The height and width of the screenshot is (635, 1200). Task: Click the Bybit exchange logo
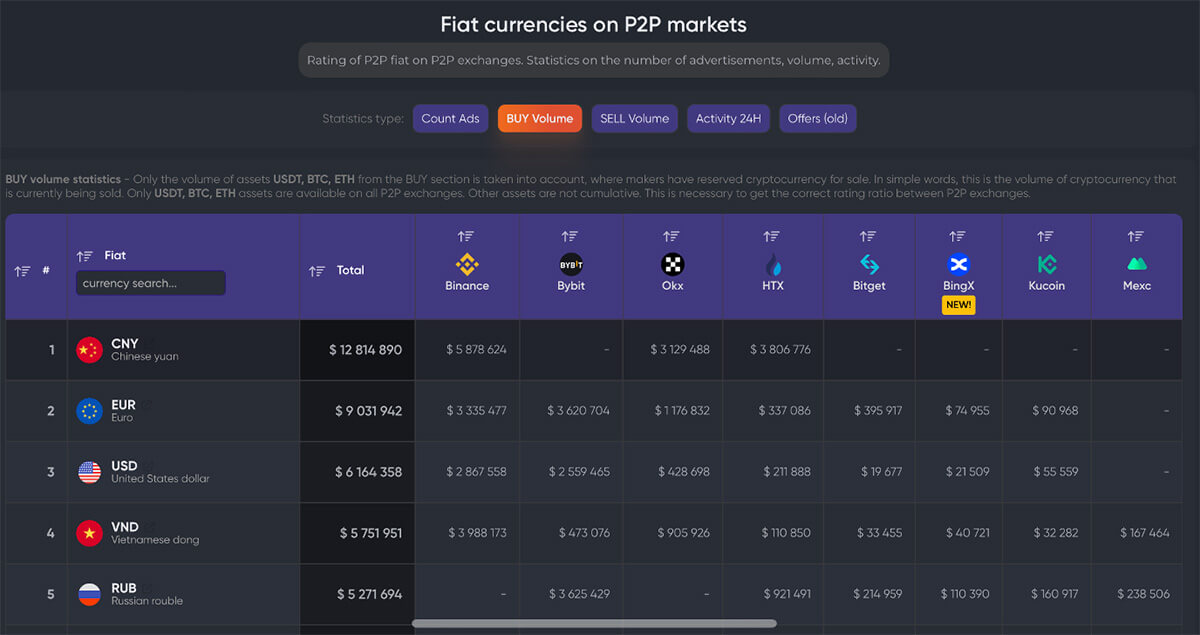pyautogui.click(x=570, y=264)
